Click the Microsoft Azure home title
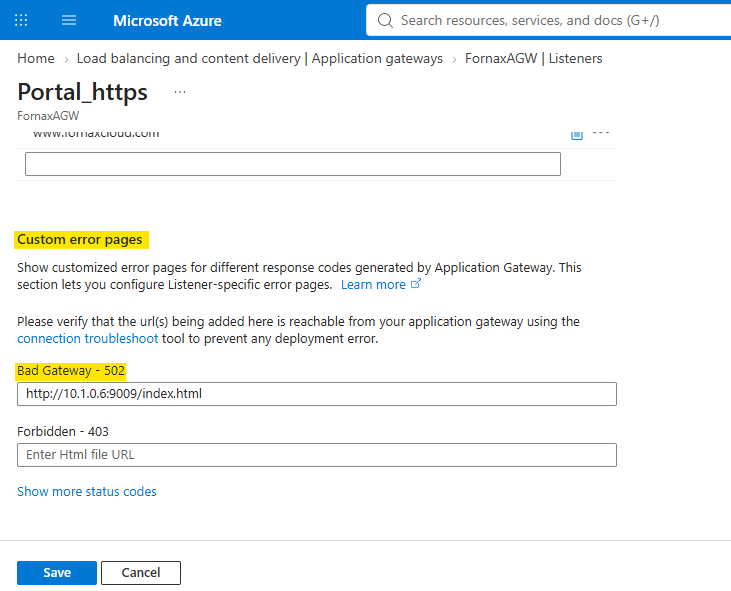The width and height of the screenshot is (731, 591). pos(167,21)
